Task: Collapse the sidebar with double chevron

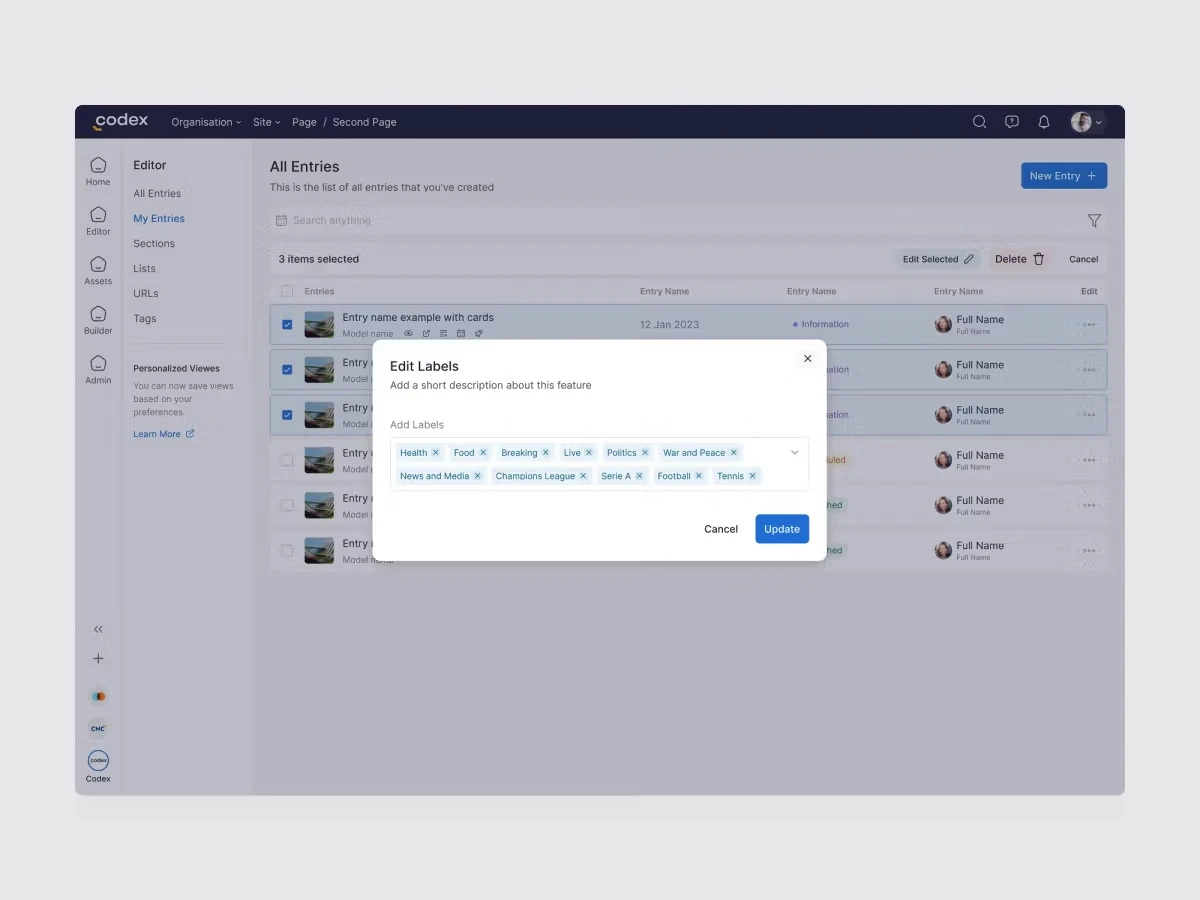Action: click(98, 629)
